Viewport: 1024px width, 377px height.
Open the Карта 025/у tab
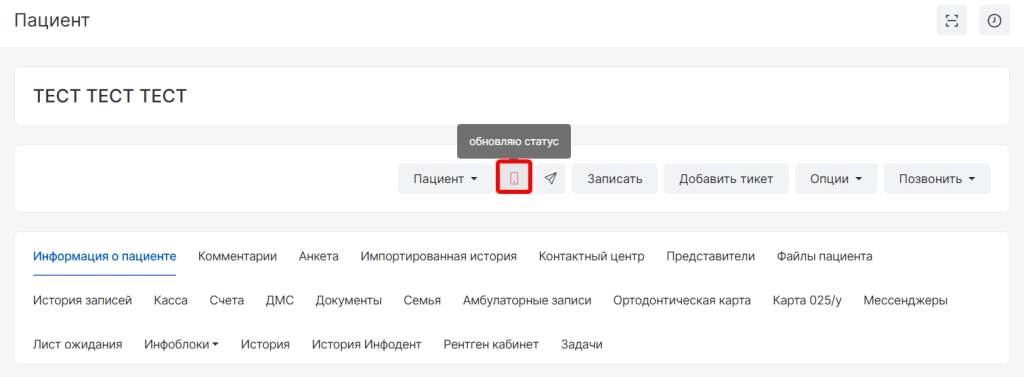(807, 301)
